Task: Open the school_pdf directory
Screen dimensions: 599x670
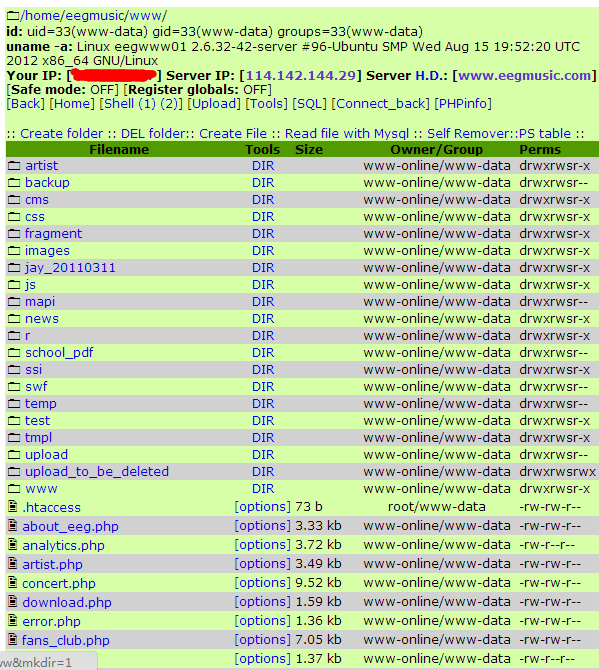Action: (59, 353)
